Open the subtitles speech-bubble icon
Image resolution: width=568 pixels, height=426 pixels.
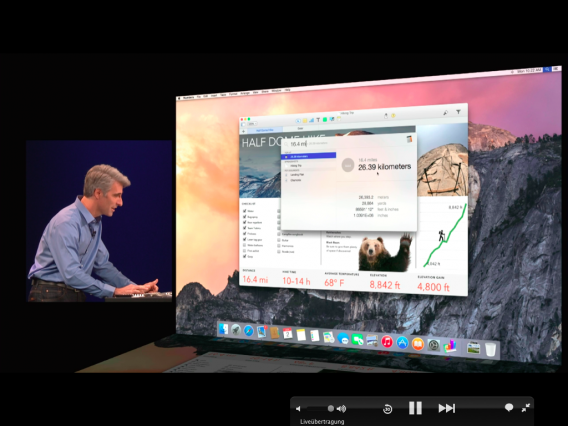pos(509,408)
